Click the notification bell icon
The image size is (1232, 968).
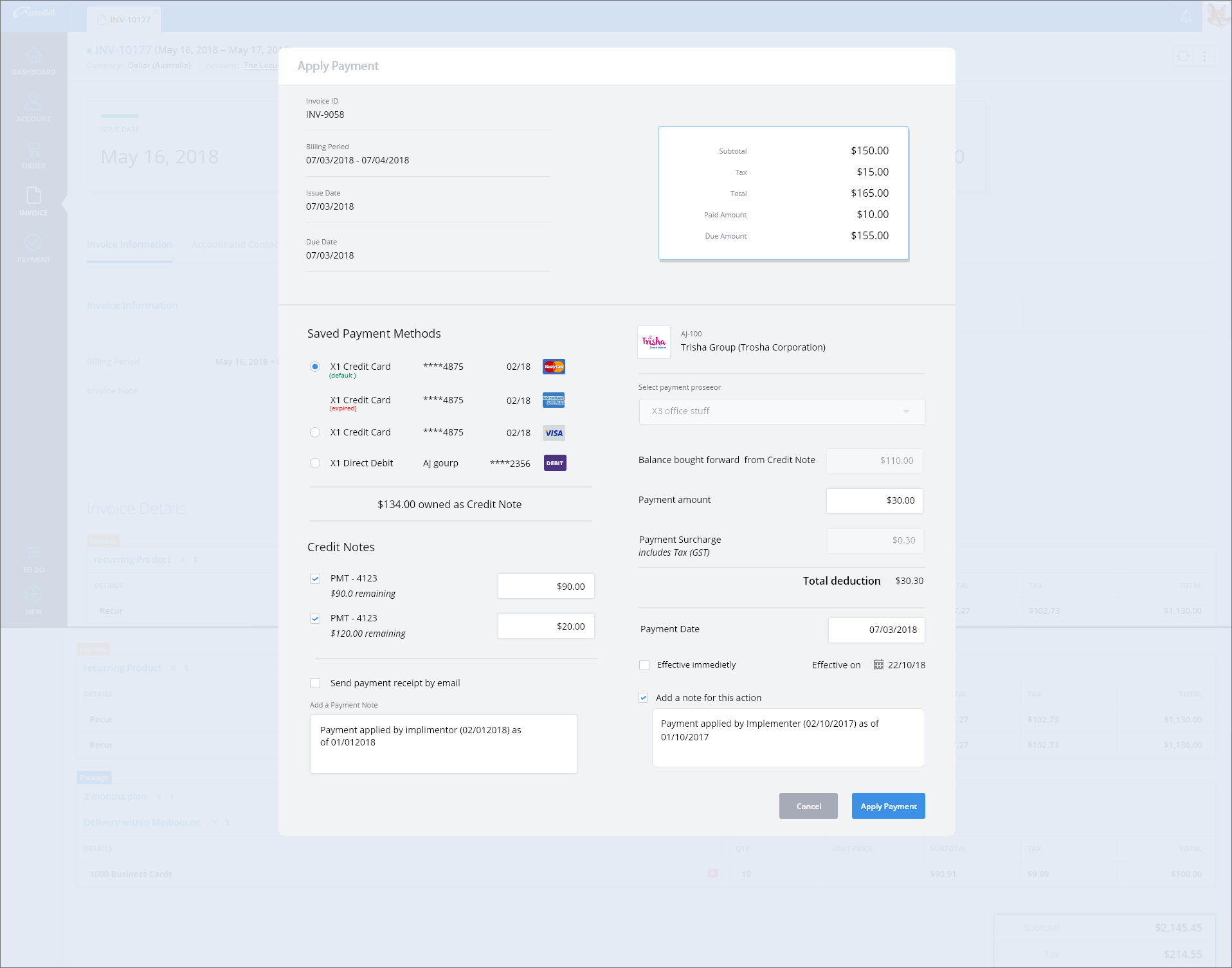coord(1186,16)
